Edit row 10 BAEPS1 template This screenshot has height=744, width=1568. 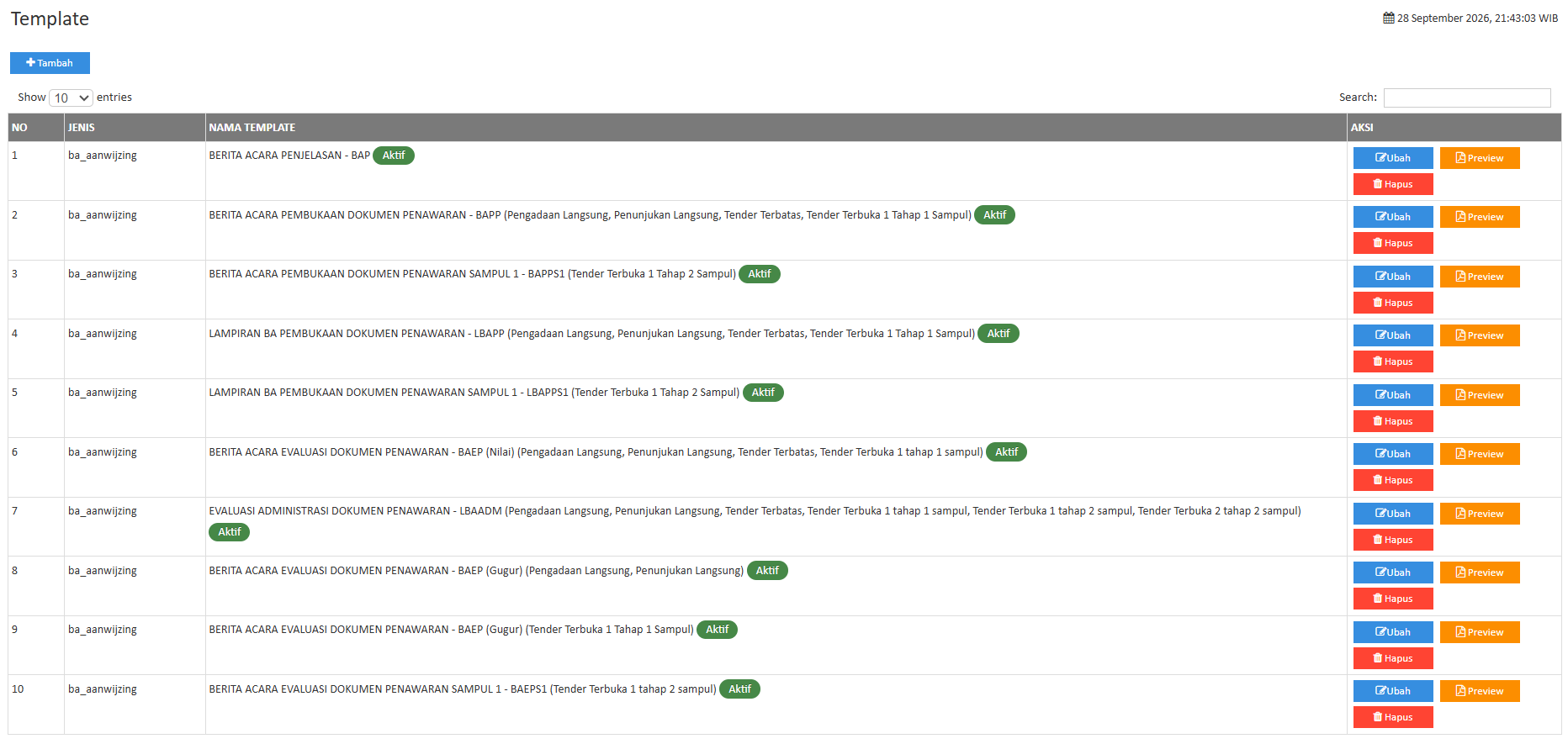pos(1393,691)
